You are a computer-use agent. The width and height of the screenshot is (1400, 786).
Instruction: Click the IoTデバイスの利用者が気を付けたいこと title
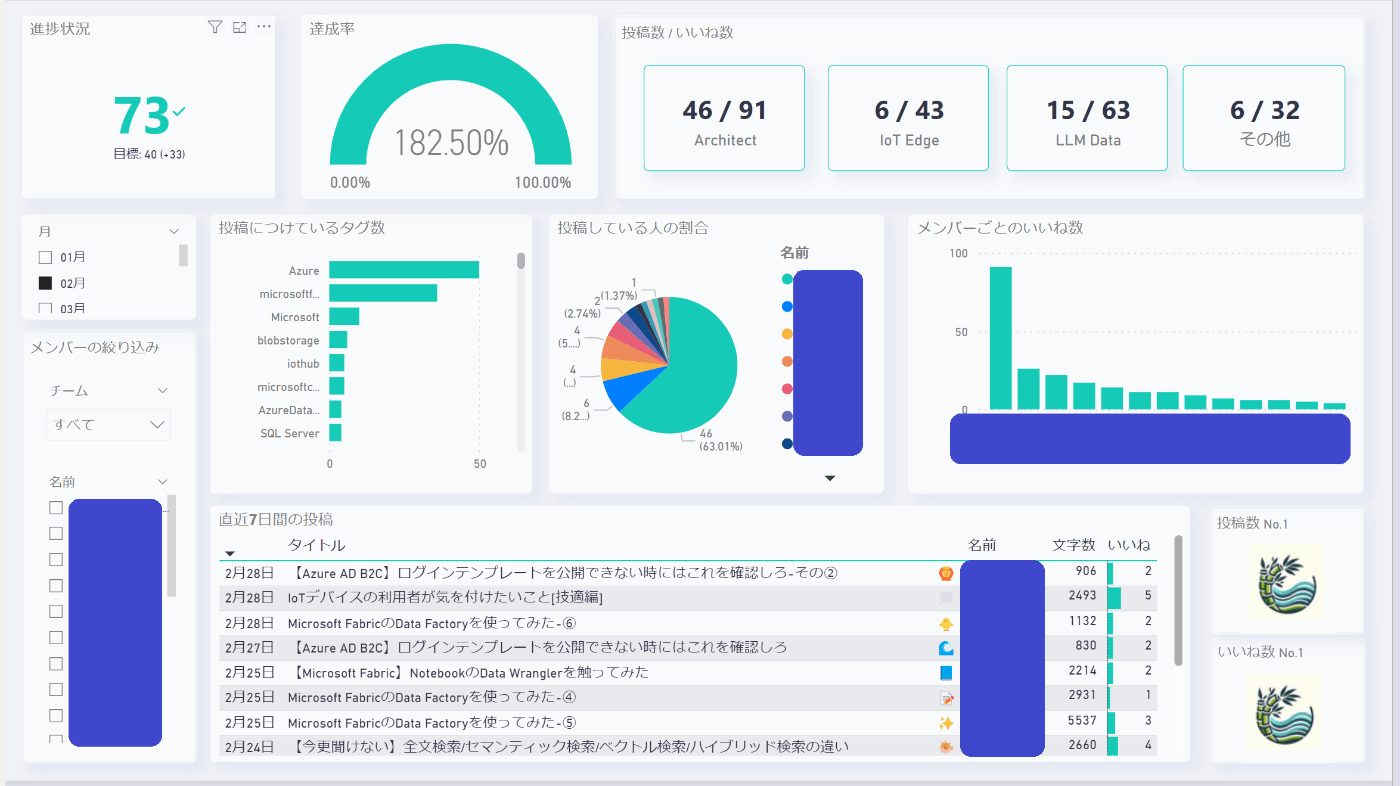tap(445, 598)
